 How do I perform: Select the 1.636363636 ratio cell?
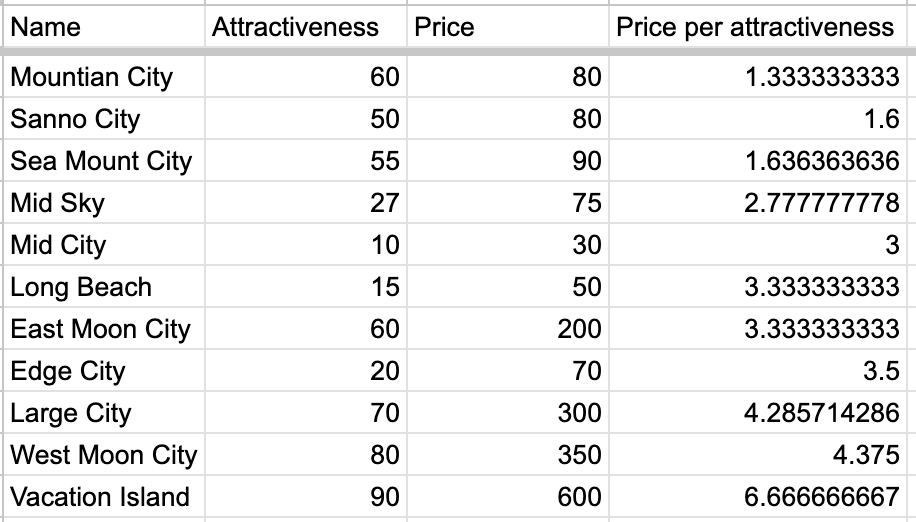(760, 161)
